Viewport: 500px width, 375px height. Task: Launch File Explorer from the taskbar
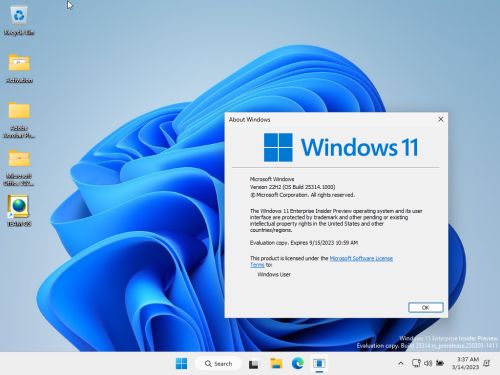point(276,363)
